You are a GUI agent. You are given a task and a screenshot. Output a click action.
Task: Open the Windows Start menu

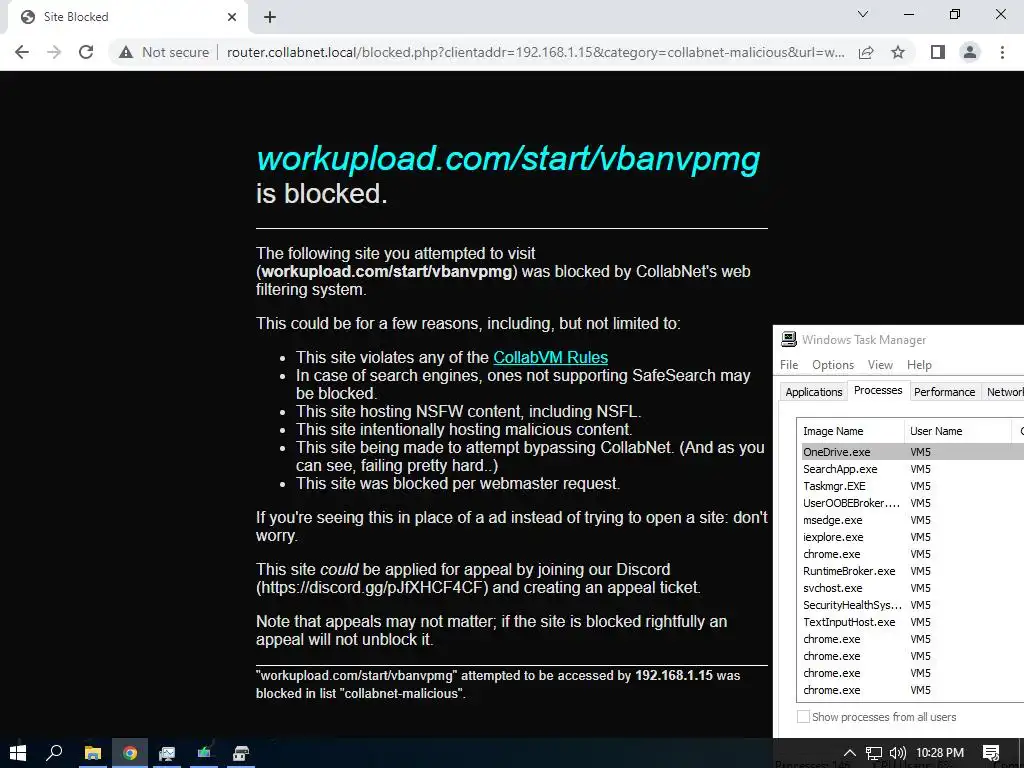tap(18, 753)
